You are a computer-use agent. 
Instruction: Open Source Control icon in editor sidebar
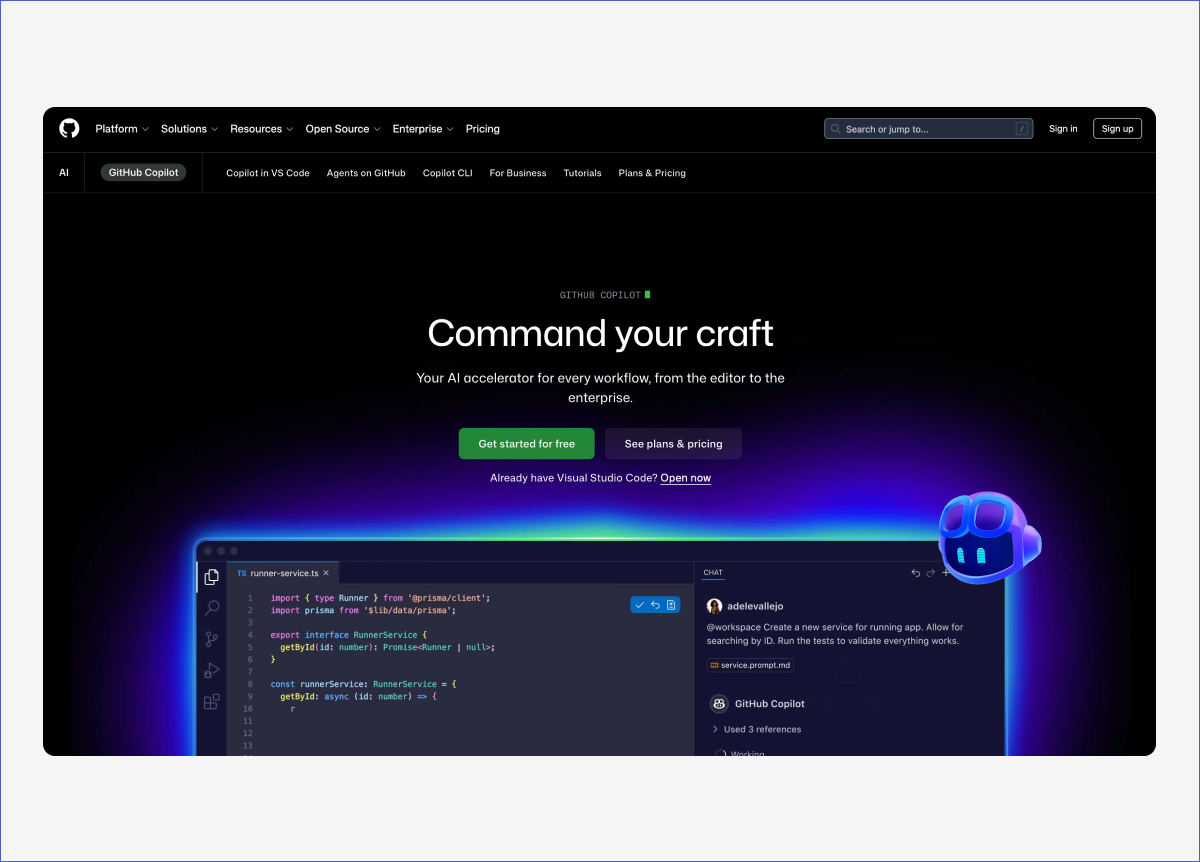(212, 639)
